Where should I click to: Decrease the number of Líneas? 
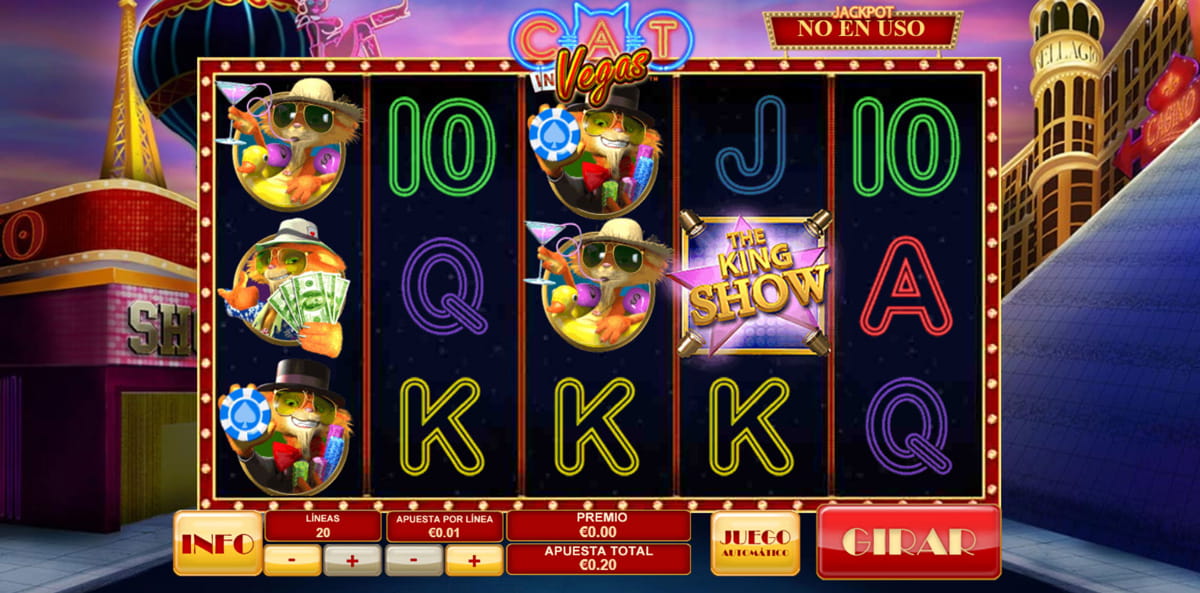tap(292, 560)
